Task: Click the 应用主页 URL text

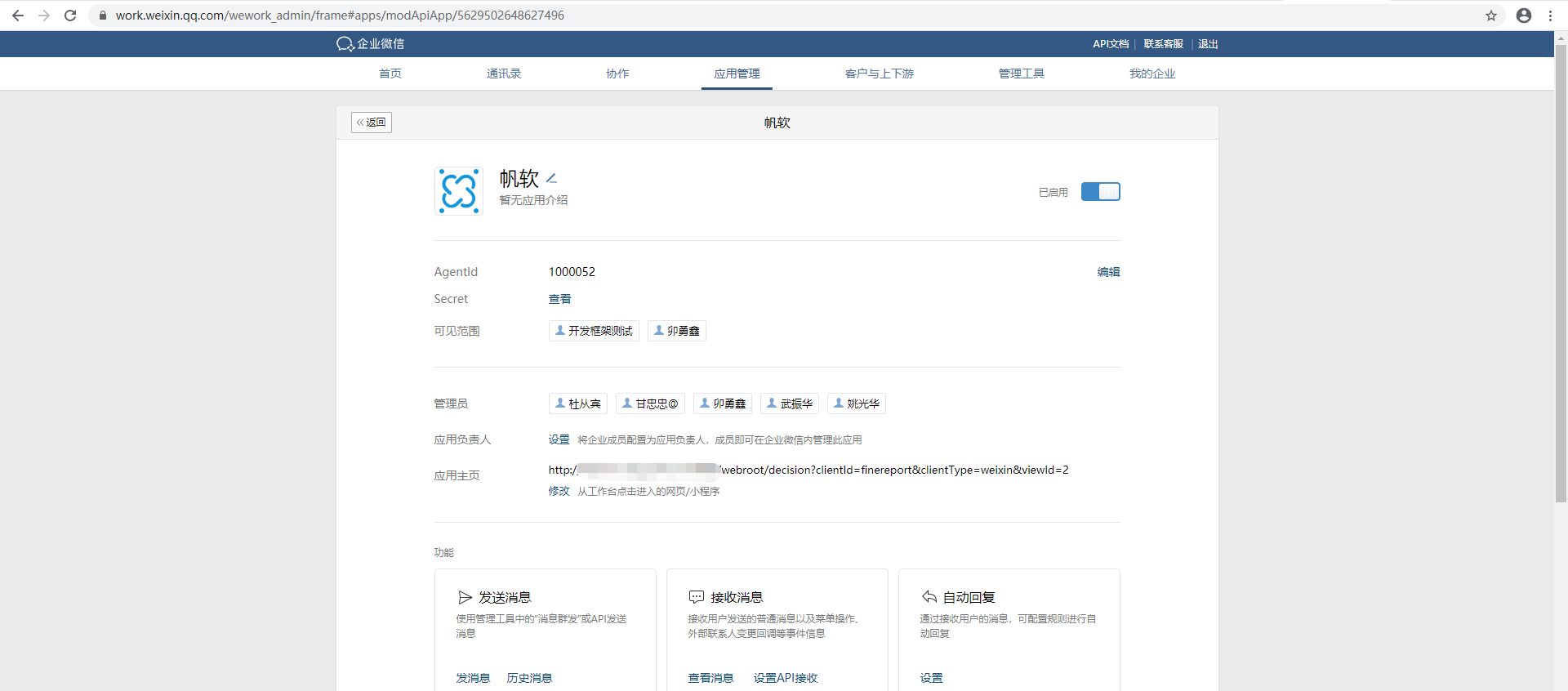Action: [x=808, y=470]
